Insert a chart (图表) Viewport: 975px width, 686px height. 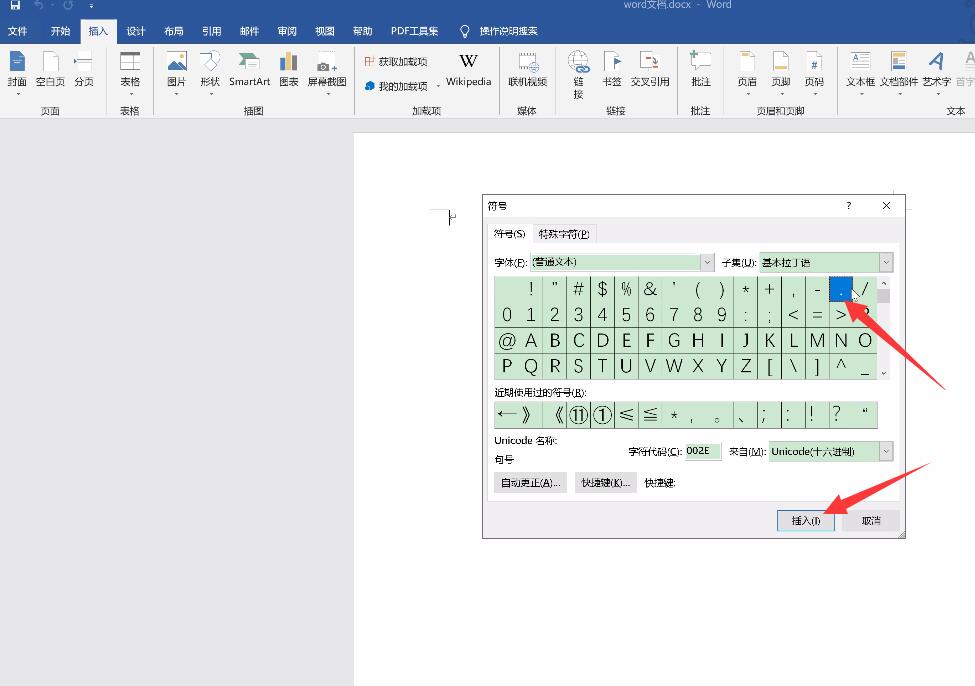pos(289,70)
